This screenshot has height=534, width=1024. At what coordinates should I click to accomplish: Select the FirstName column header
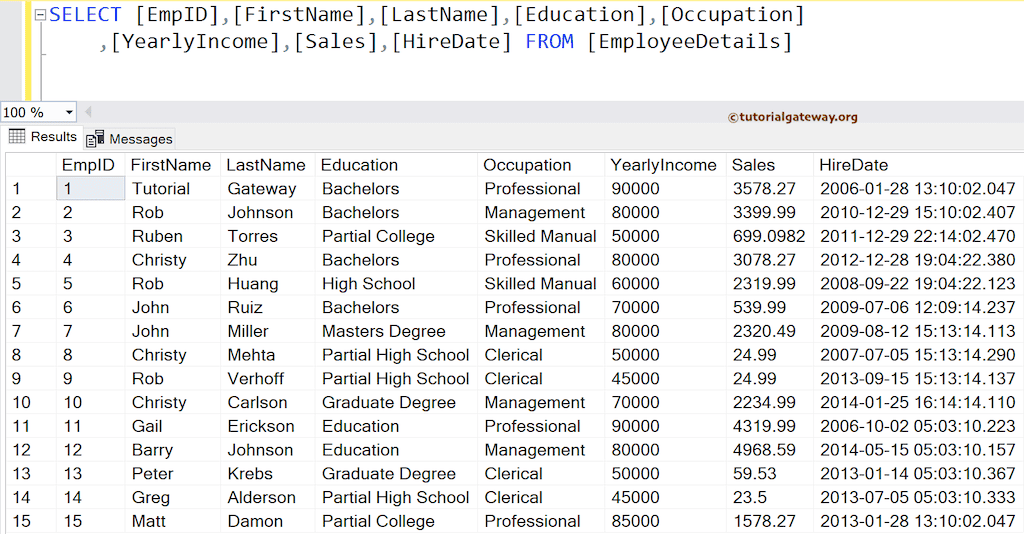tap(173, 165)
